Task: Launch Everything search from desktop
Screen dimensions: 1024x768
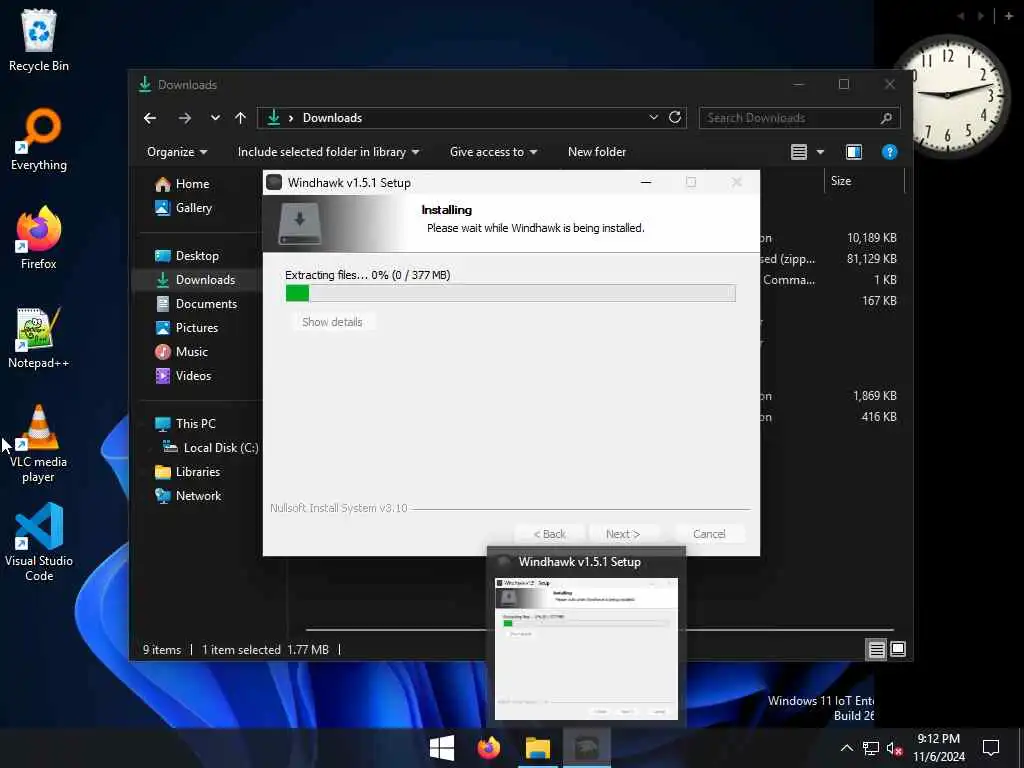Action: (x=39, y=140)
